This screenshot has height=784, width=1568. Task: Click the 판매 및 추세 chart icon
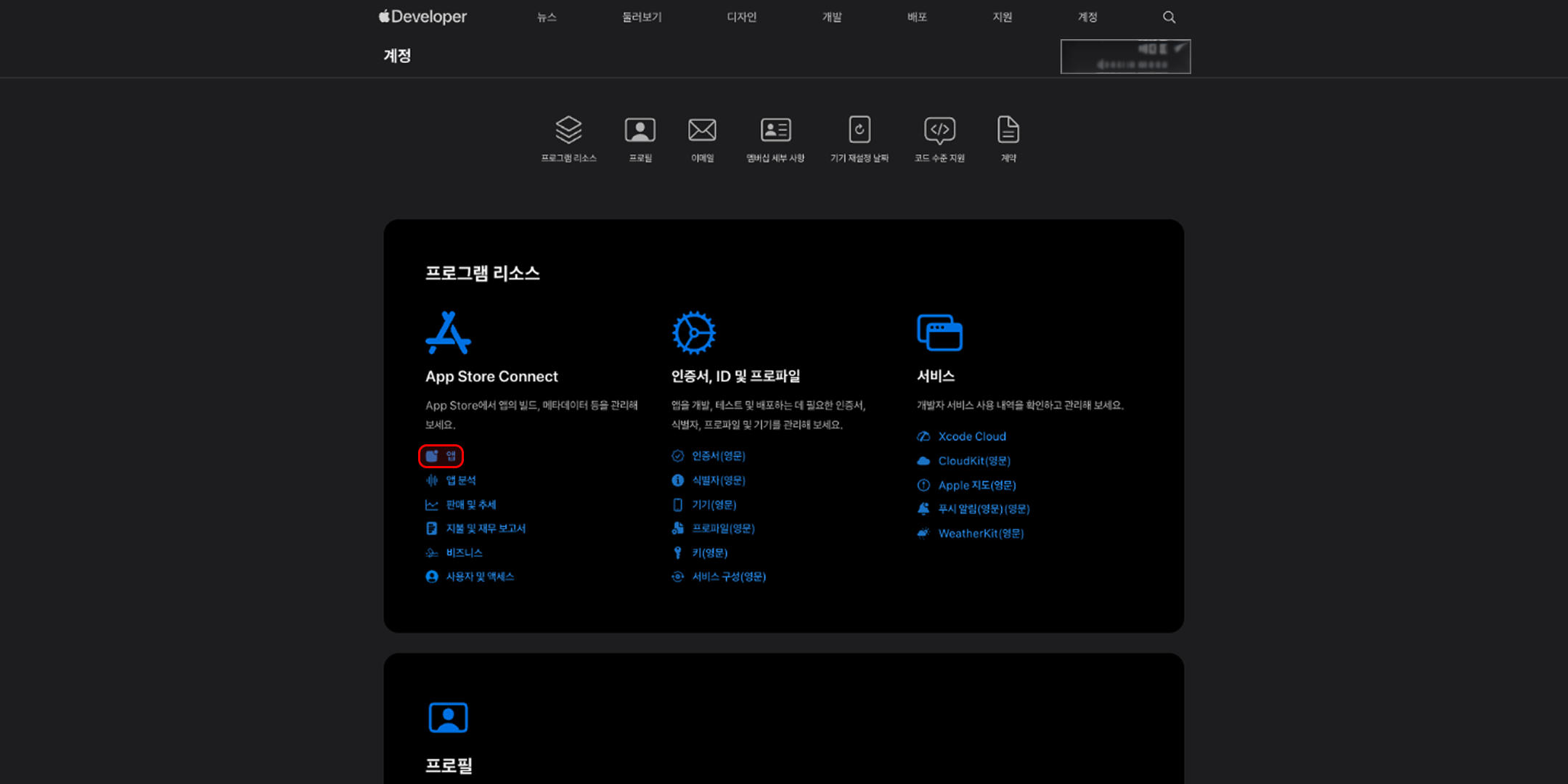tap(432, 505)
